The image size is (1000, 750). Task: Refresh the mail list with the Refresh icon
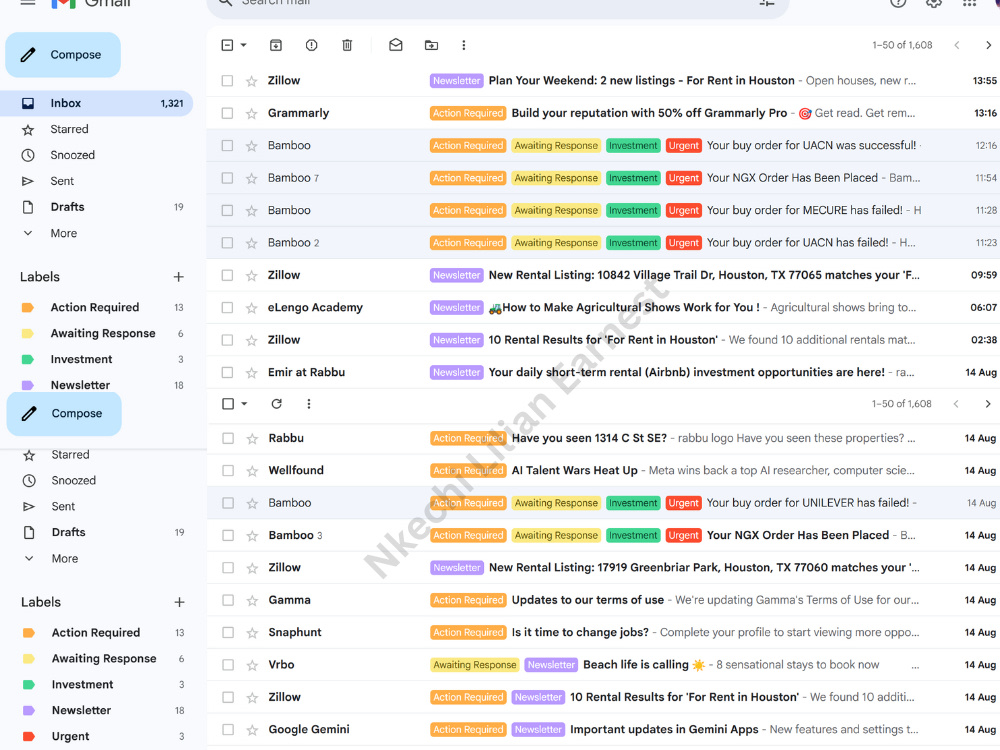coord(276,404)
